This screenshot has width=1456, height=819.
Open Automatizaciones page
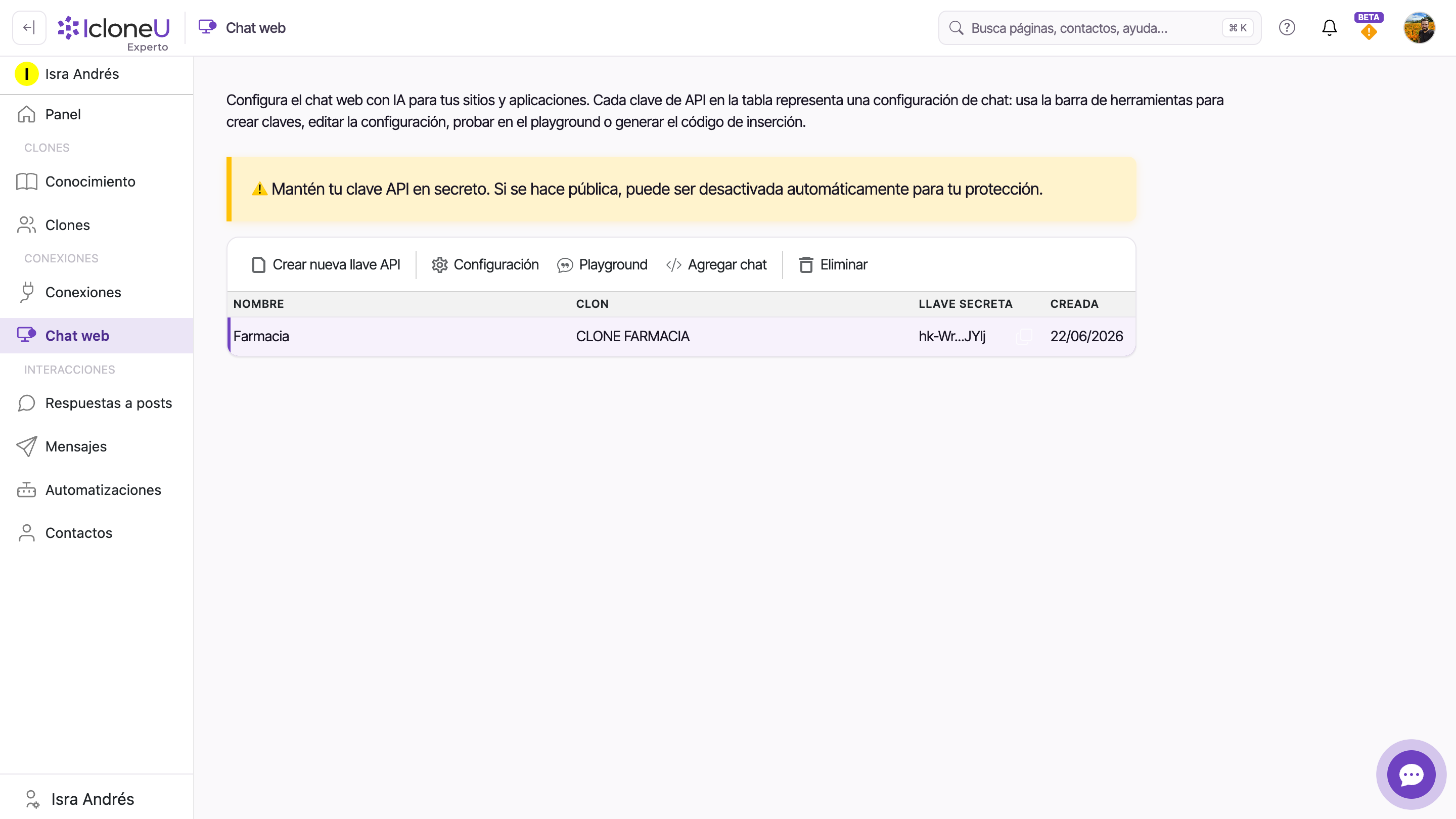[97, 490]
